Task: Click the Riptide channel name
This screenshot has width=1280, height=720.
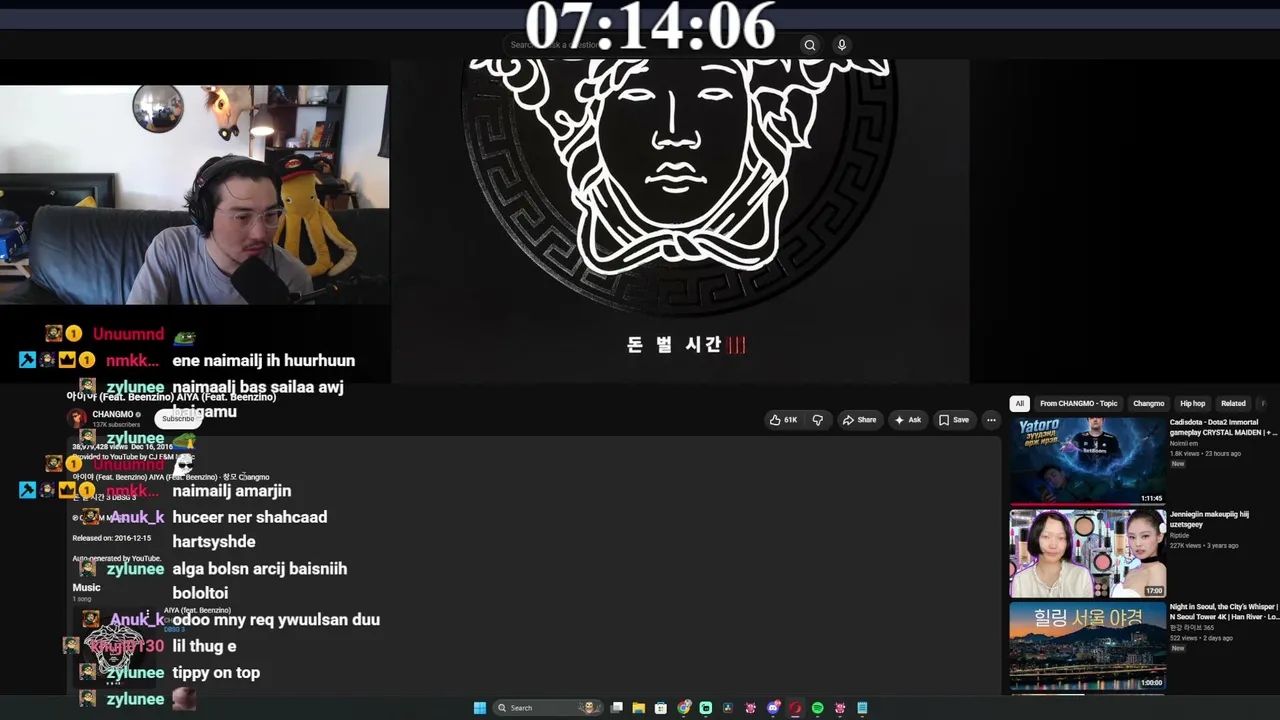Action: click(1181, 534)
